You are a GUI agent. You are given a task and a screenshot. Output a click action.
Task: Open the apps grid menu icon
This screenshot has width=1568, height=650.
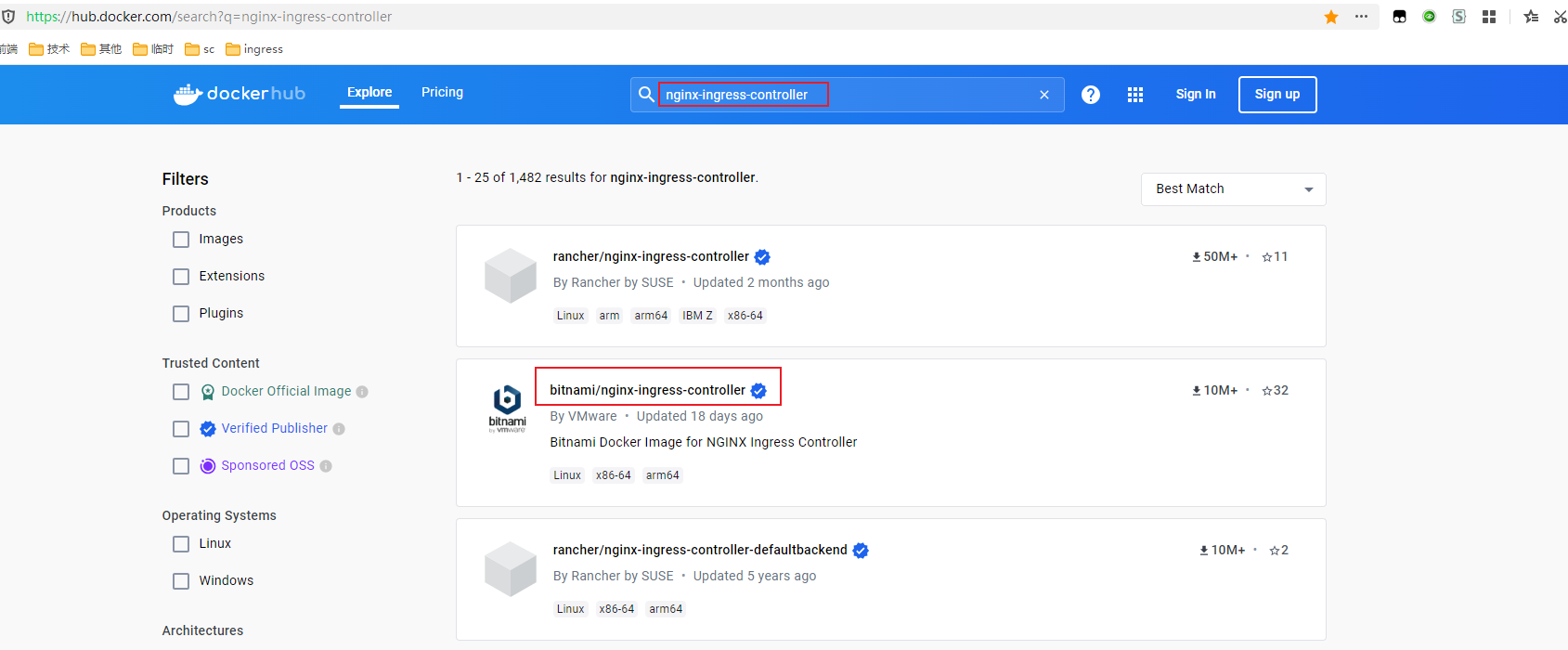(x=1135, y=95)
